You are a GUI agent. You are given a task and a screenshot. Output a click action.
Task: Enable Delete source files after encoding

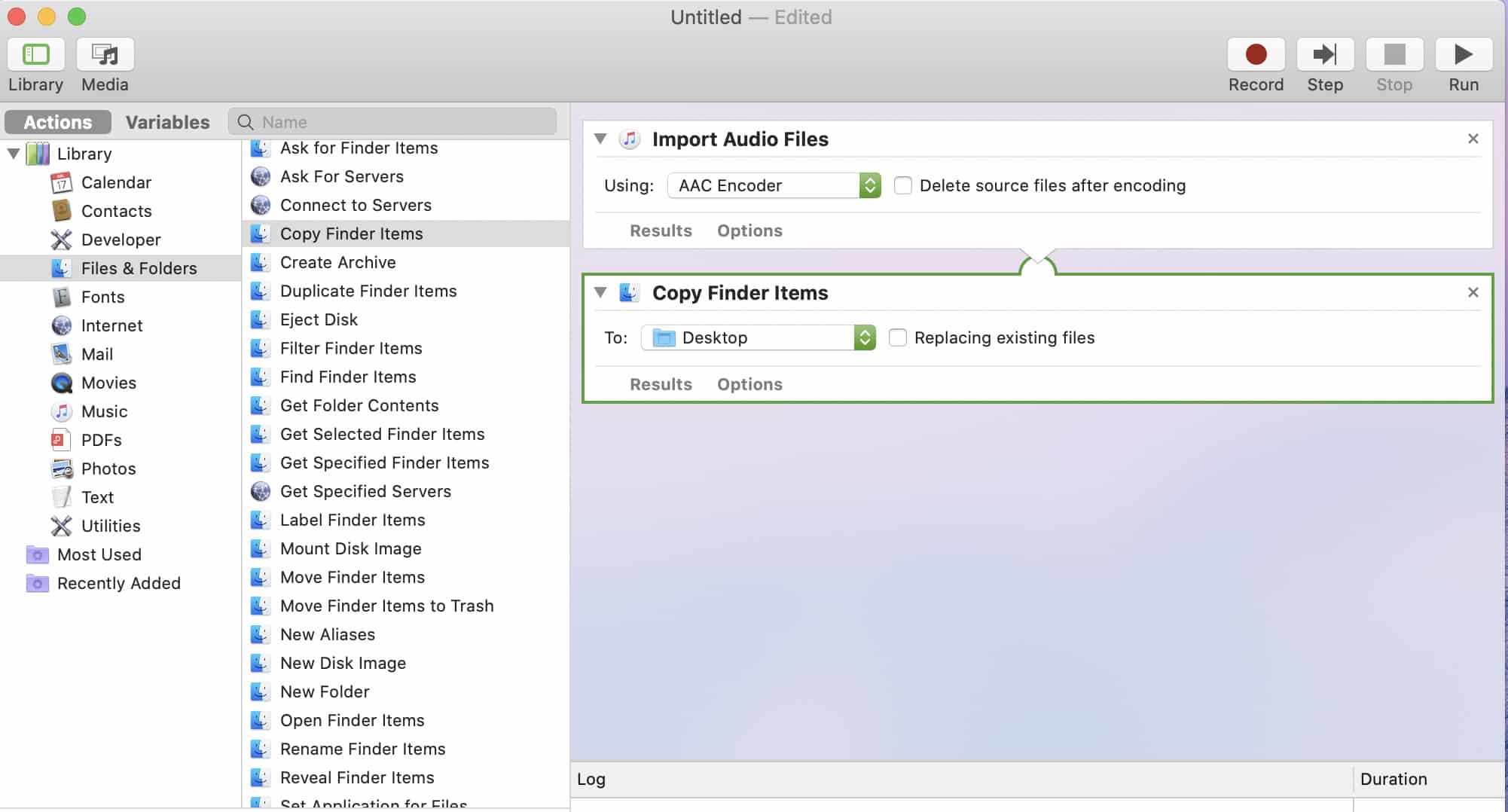(902, 185)
